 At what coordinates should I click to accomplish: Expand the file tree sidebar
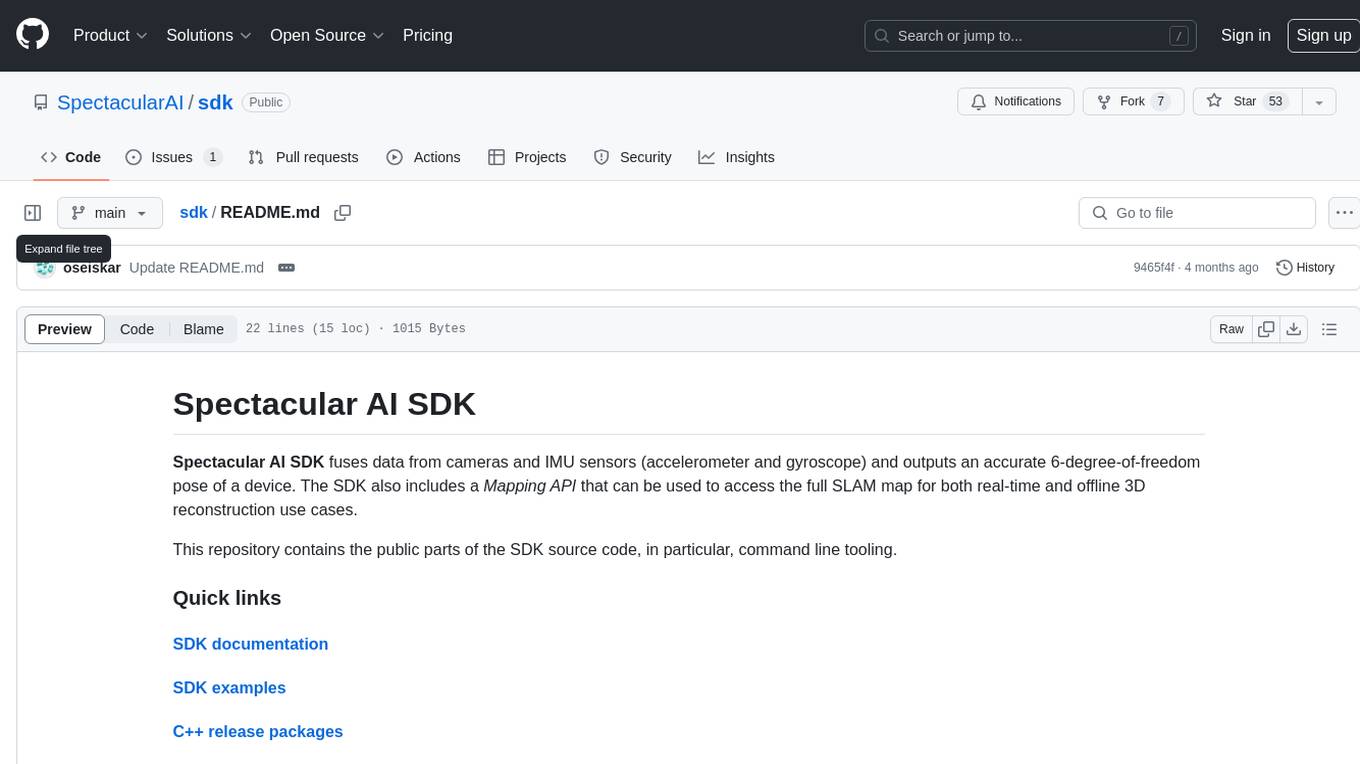(x=33, y=213)
